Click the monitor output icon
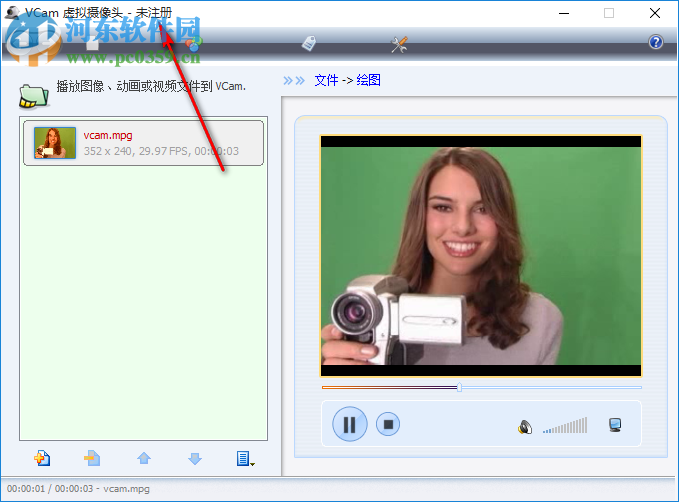The width and height of the screenshot is (679, 502). point(615,425)
